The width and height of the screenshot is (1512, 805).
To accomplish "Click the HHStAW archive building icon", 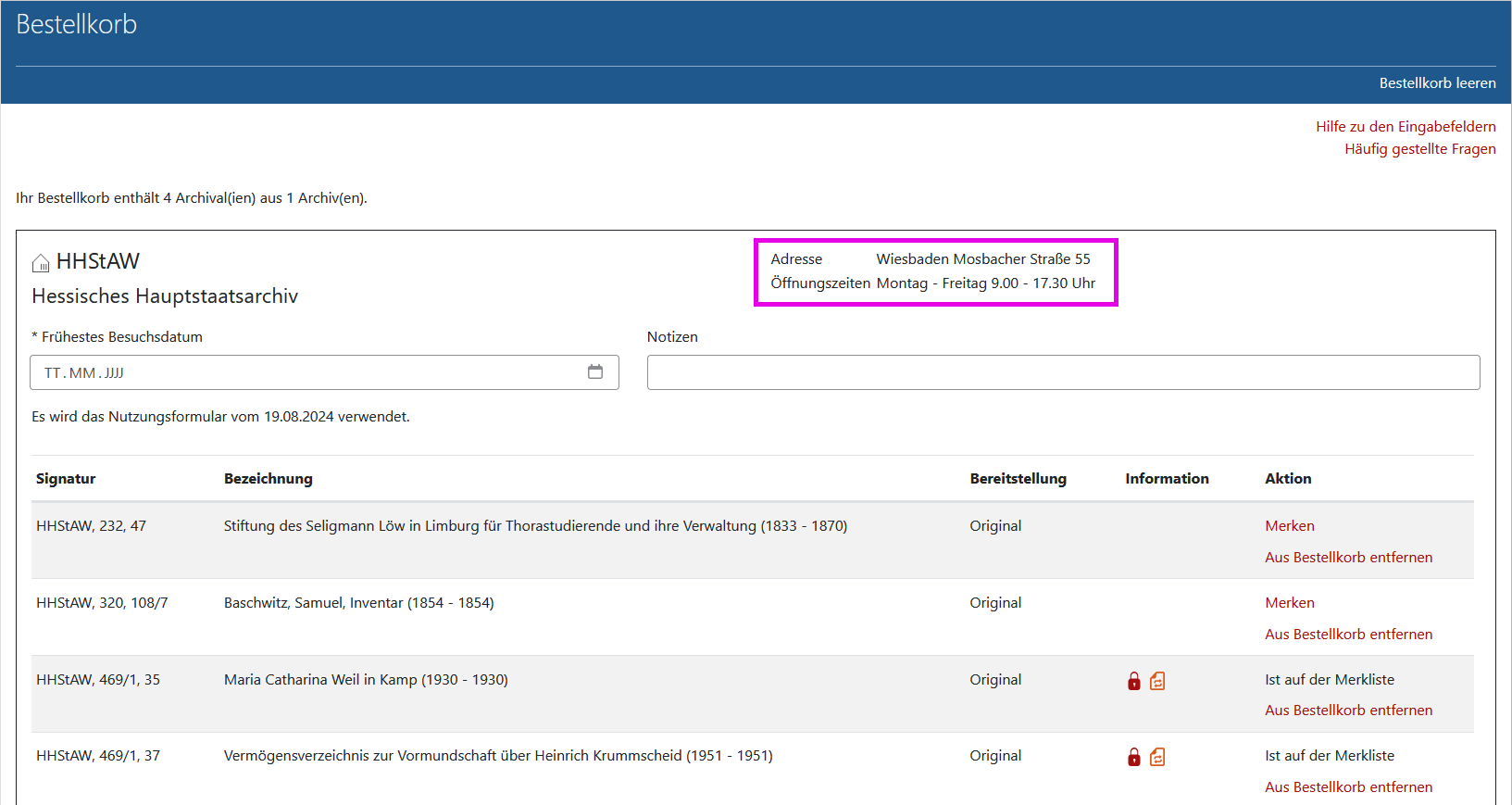I will point(41,263).
